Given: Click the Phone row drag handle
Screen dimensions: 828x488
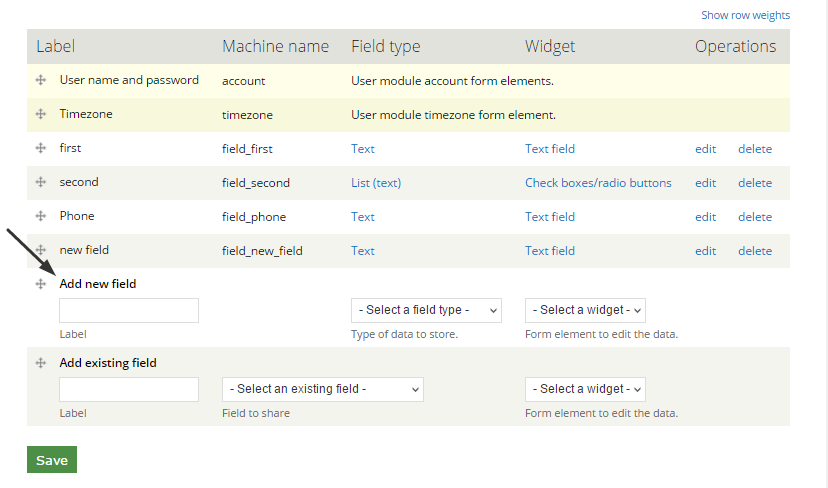Looking at the screenshot, I should (x=41, y=216).
